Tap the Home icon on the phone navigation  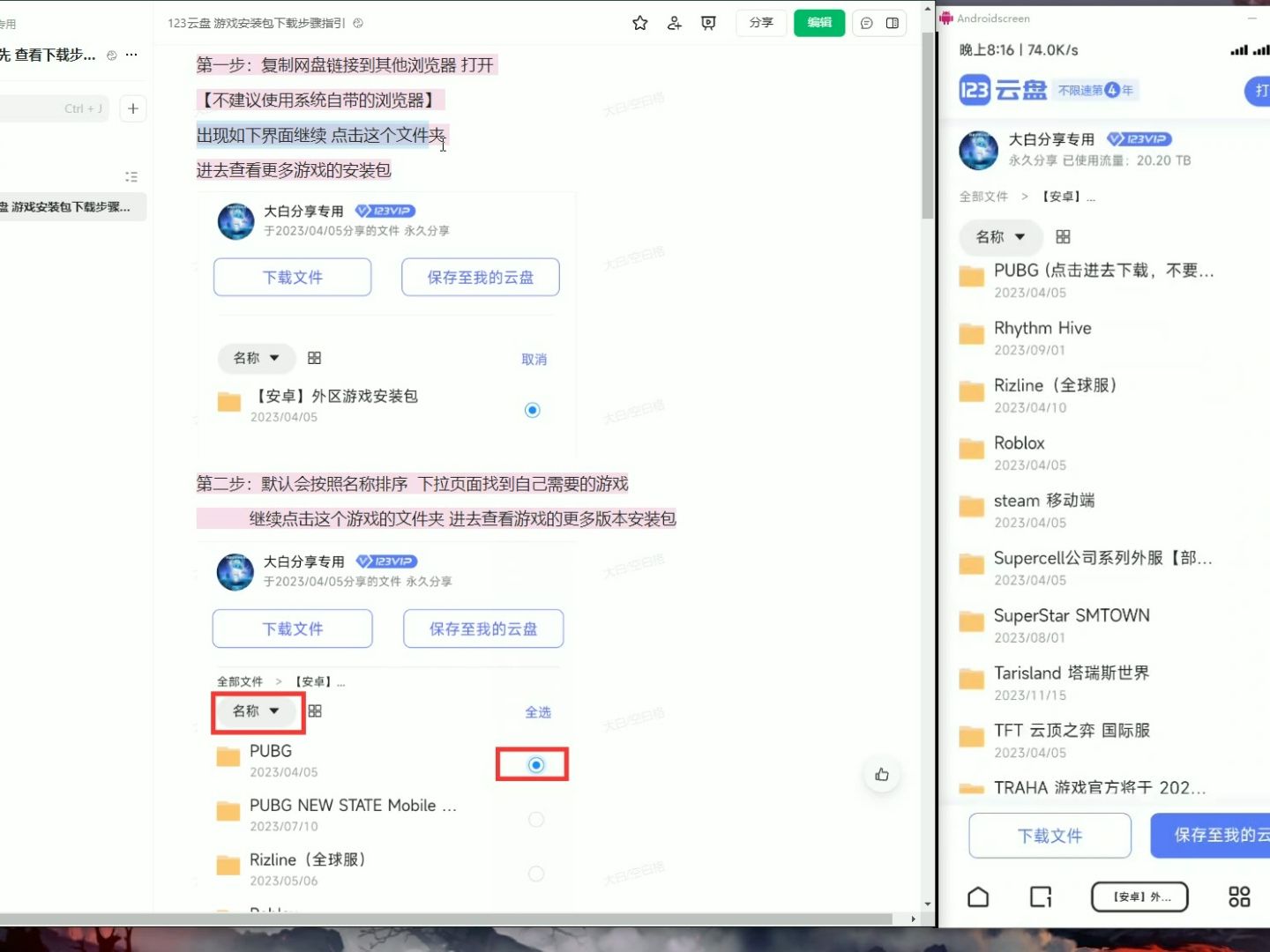(x=978, y=896)
